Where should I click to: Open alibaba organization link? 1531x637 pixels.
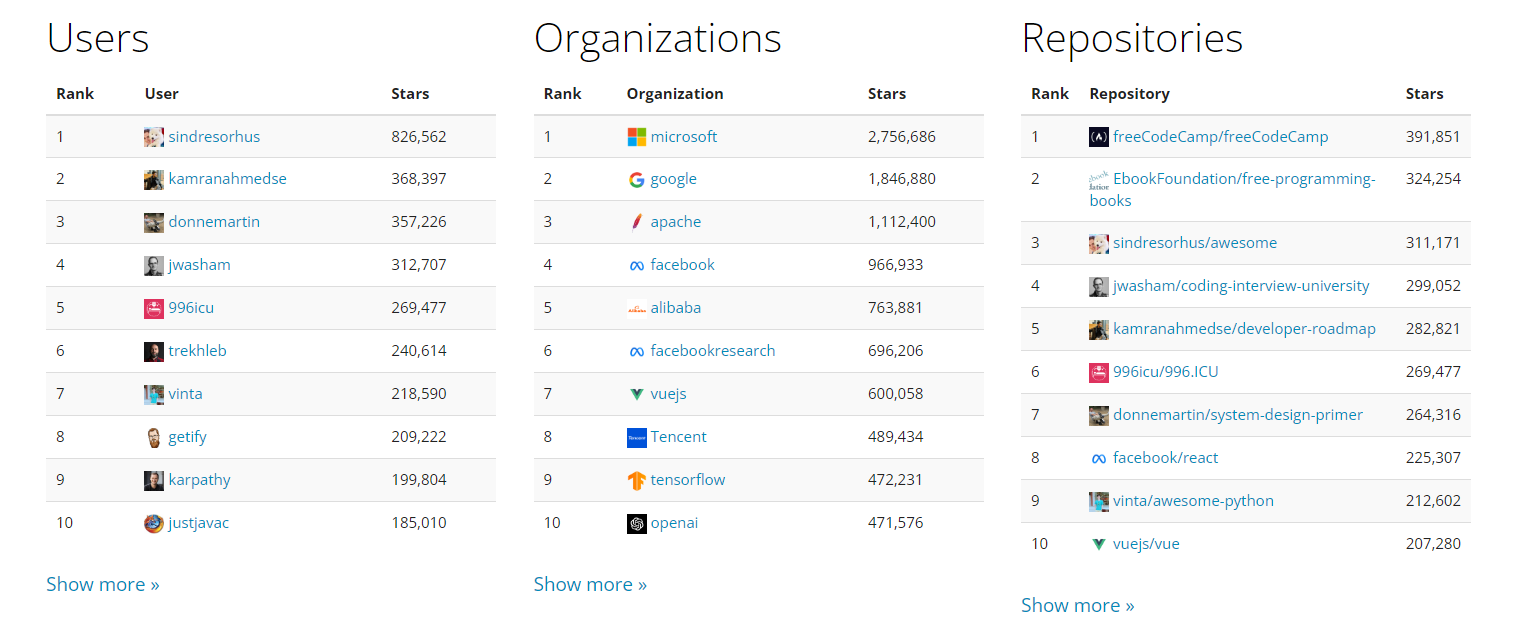click(x=676, y=308)
